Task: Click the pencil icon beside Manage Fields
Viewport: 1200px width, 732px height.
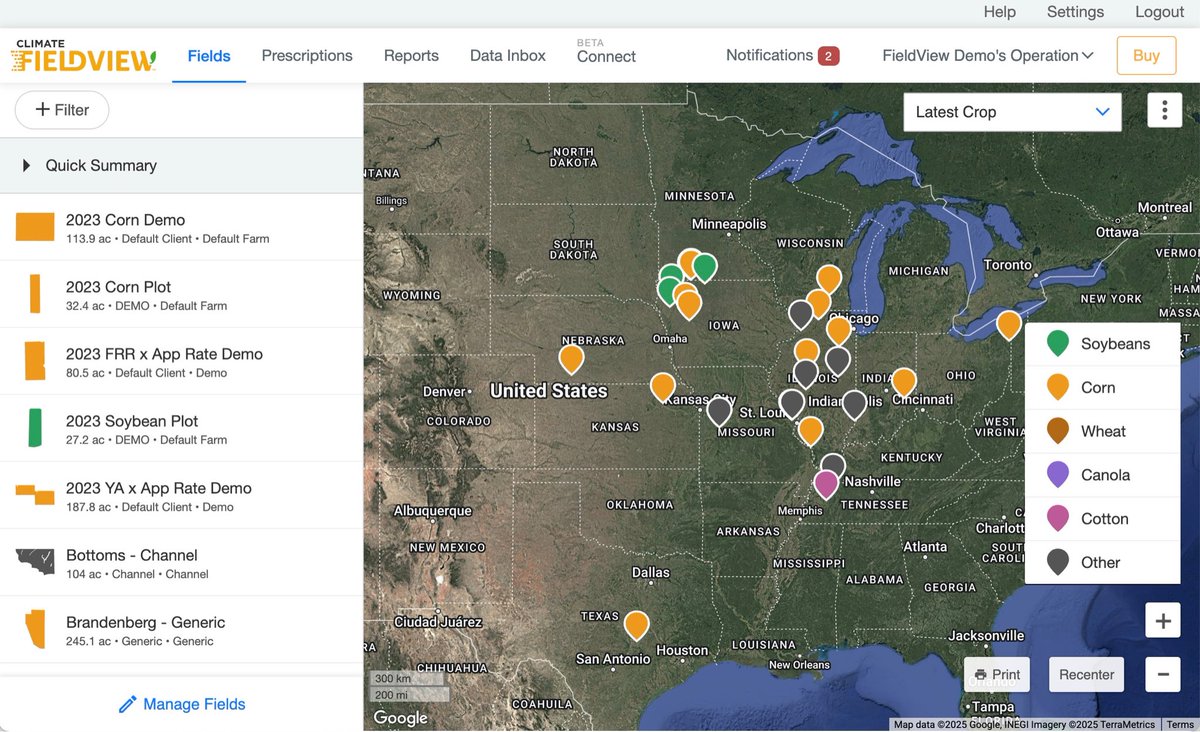Action: [127, 705]
